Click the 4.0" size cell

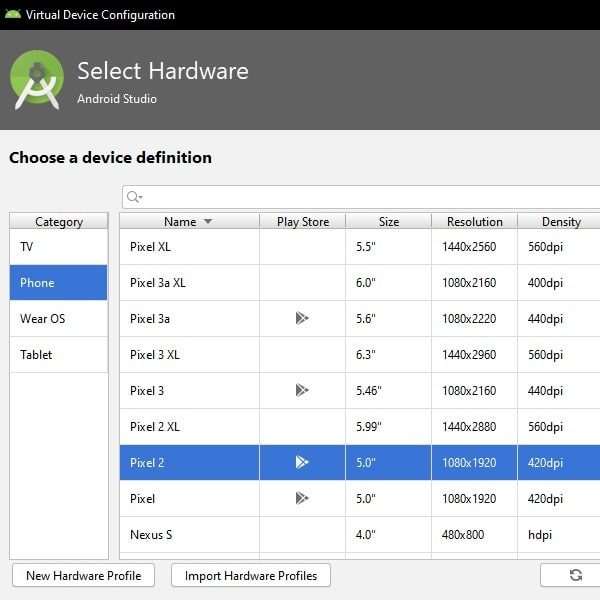coord(388,535)
